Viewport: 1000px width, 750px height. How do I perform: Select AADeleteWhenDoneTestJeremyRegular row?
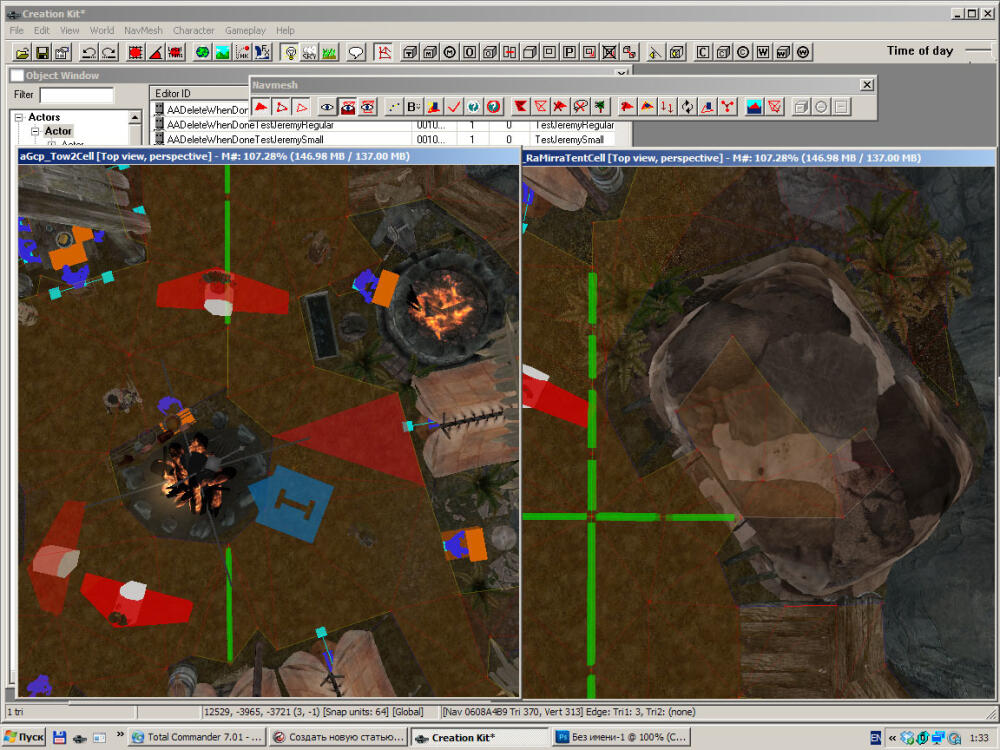point(383,125)
